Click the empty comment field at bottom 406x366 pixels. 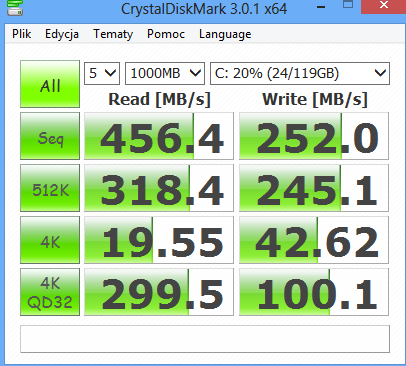coord(205,339)
